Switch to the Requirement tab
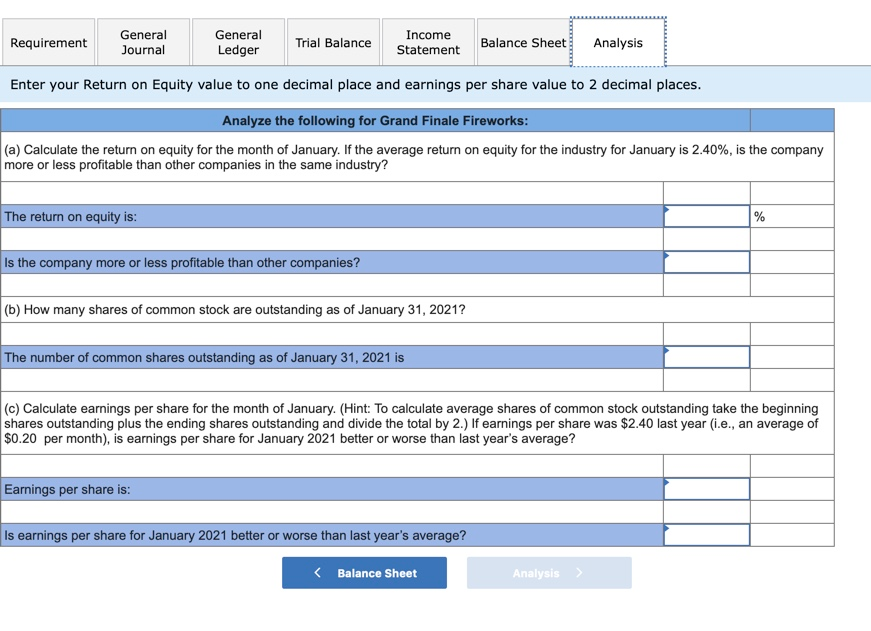871x631 pixels. point(48,42)
